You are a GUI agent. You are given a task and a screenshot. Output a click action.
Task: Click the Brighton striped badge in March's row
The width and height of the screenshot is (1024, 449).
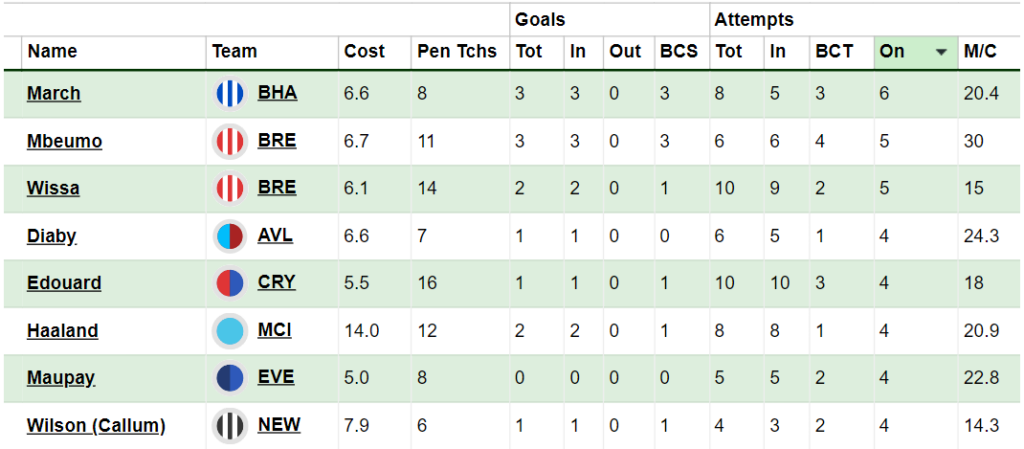coord(230,94)
